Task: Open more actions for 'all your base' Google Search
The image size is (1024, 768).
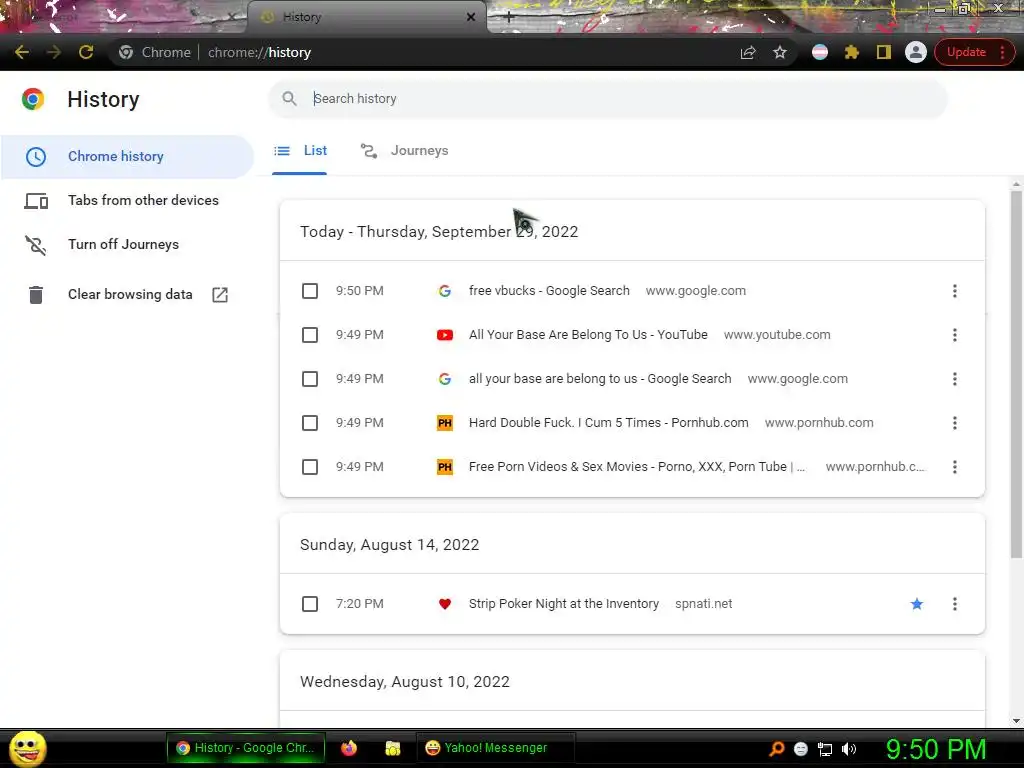Action: (955, 379)
